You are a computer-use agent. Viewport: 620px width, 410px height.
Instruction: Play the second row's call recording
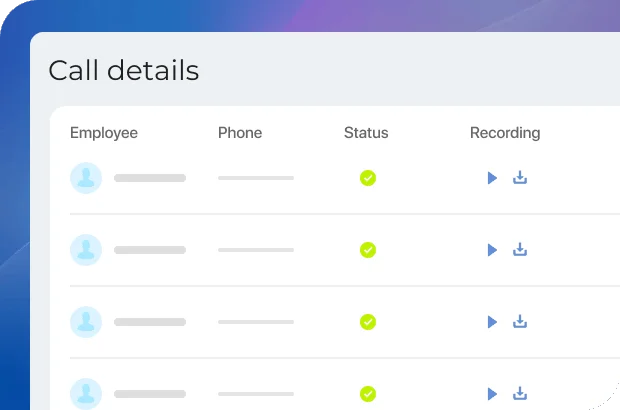pos(491,250)
